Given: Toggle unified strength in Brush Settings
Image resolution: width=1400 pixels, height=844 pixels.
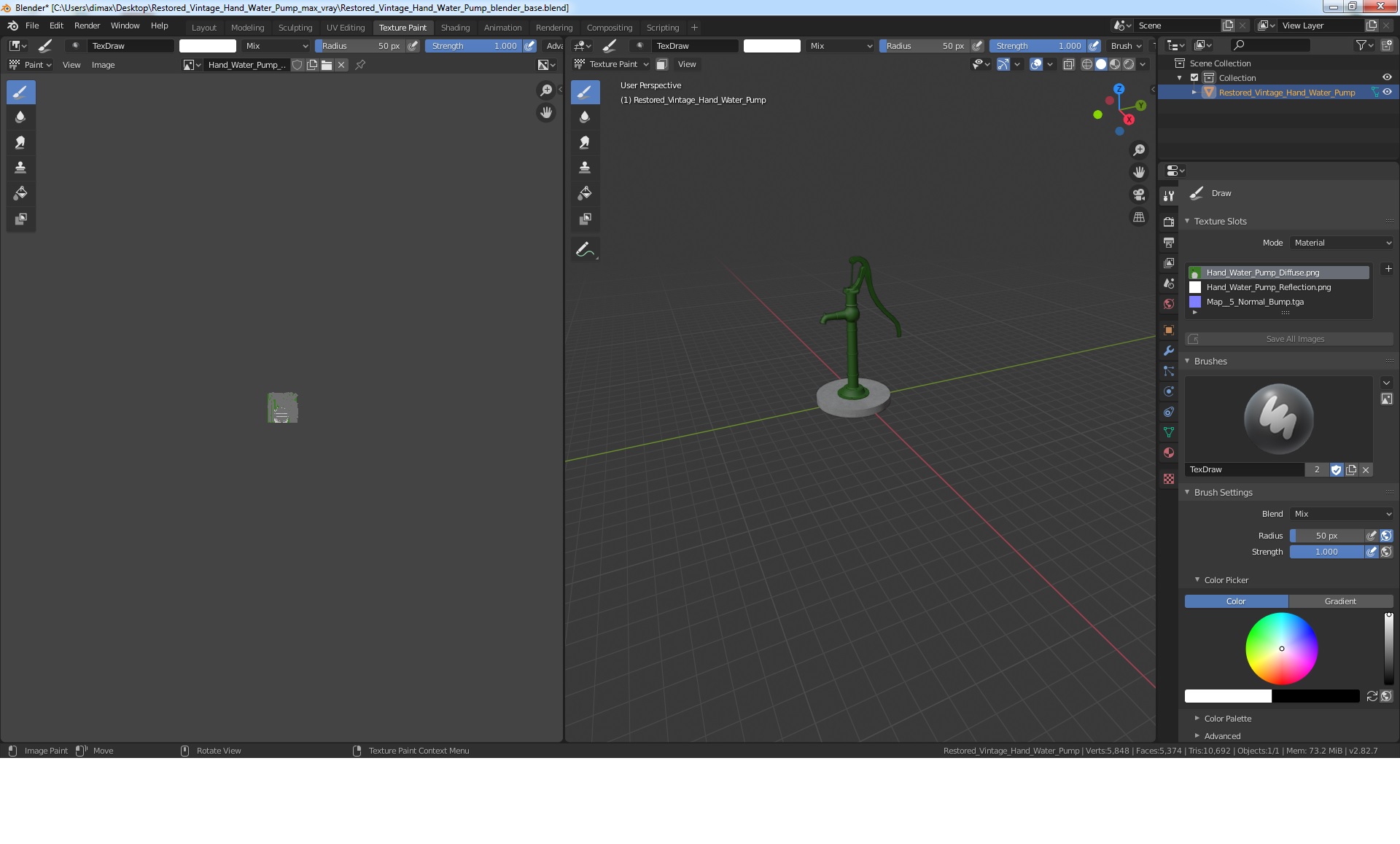Looking at the screenshot, I should [1386, 552].
